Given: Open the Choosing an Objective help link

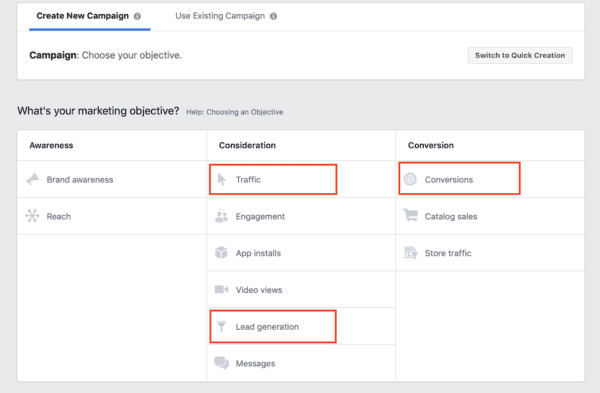Looking at the screenshot, I should 235,112.
